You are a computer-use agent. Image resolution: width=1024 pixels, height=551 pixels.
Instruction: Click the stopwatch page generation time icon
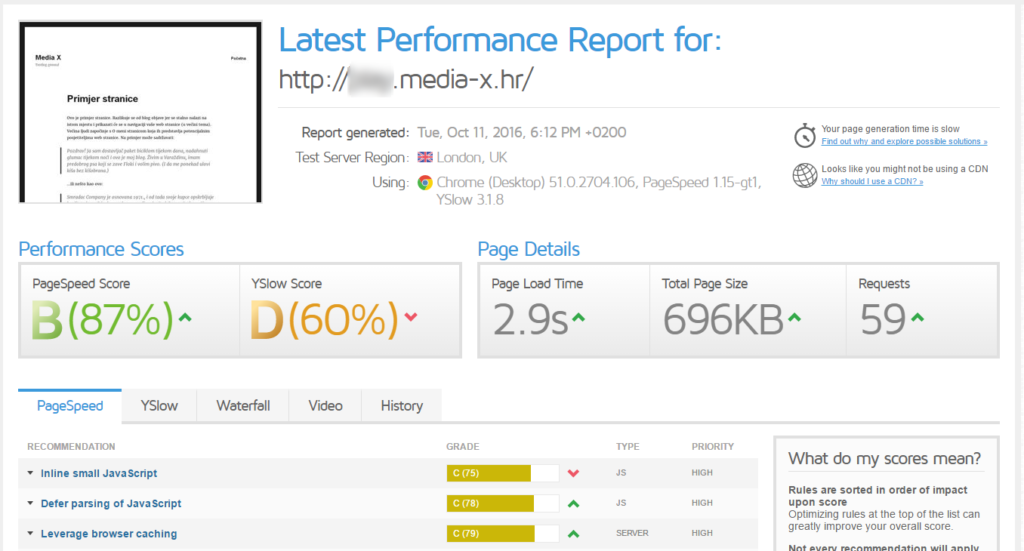pyautogui.click(x=805, y=136)
